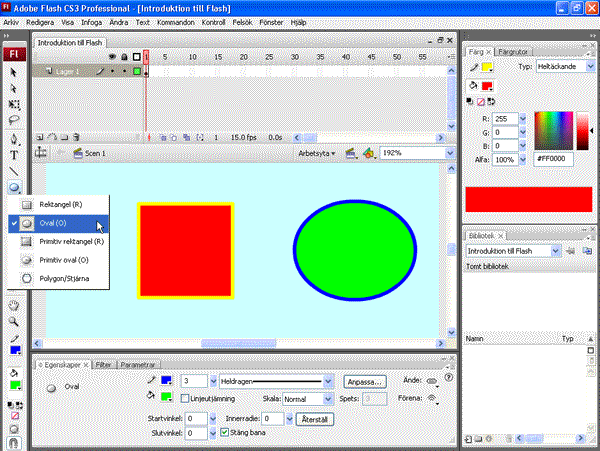
Task: Expand the Skala Normal dropdown
Action: 329,398
